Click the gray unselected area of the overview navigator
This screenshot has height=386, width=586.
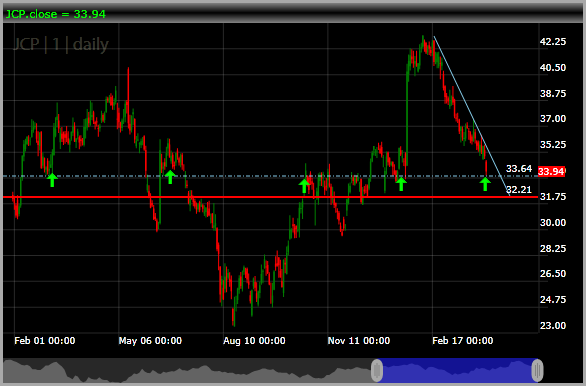pos(187,370)
